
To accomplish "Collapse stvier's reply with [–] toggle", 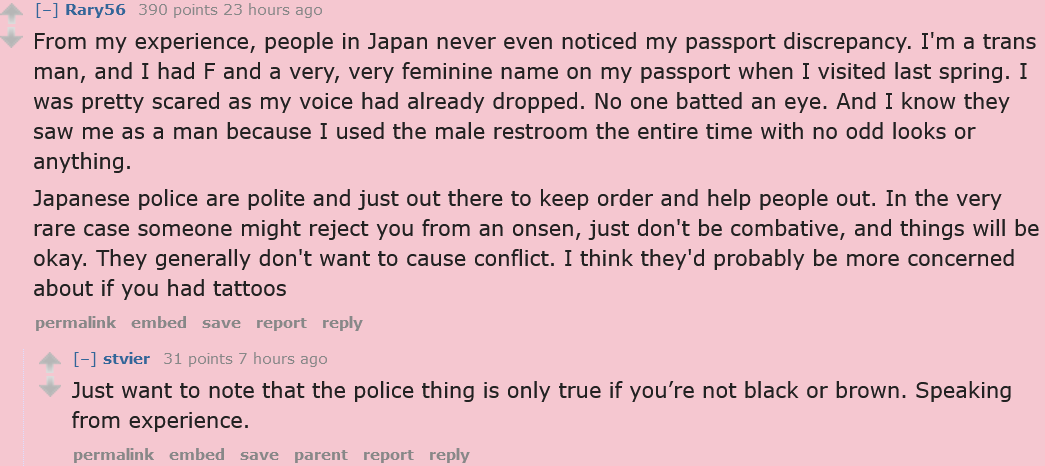I will tap(85, 359).
